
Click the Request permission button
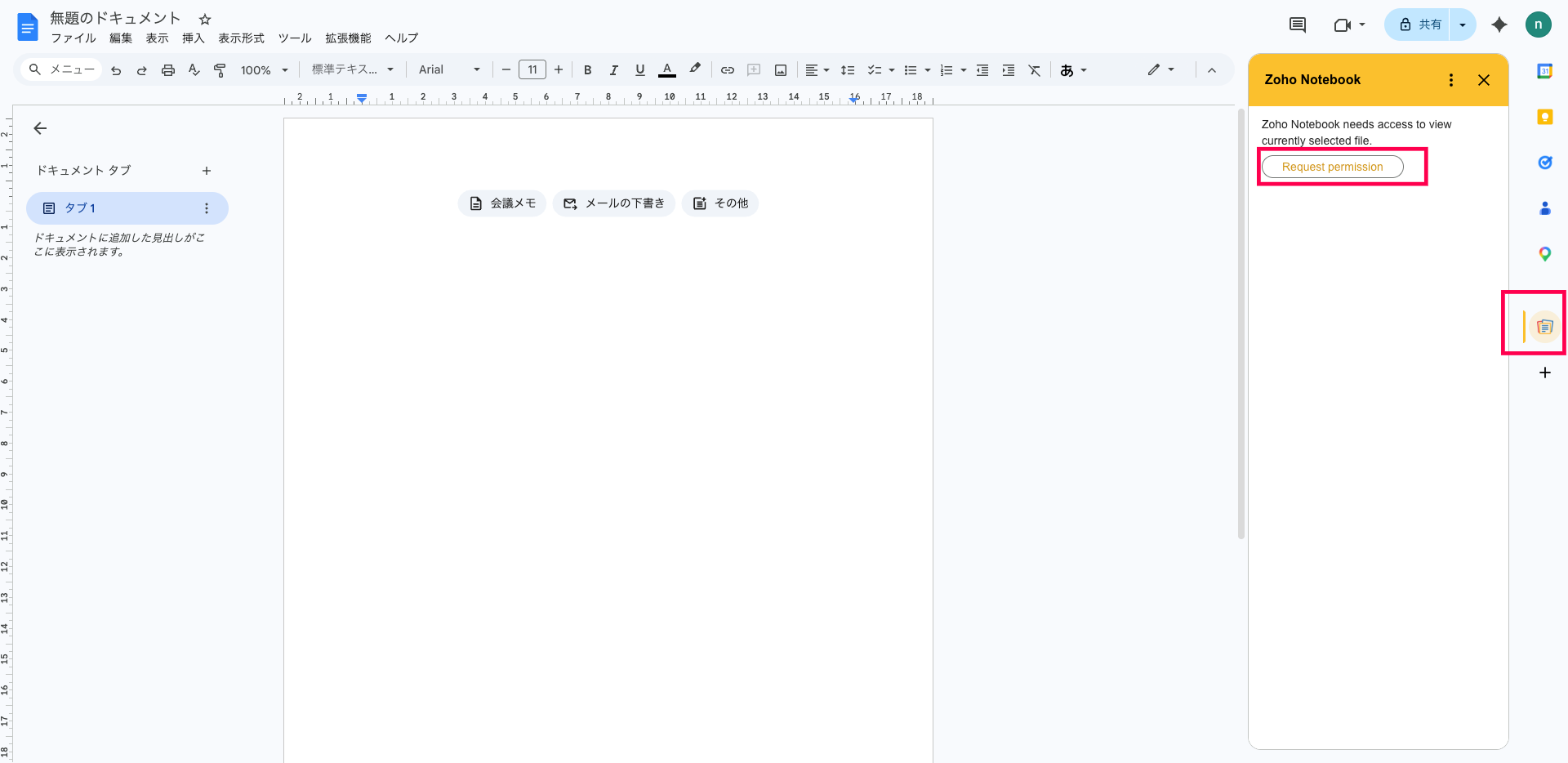point(1332,167)
